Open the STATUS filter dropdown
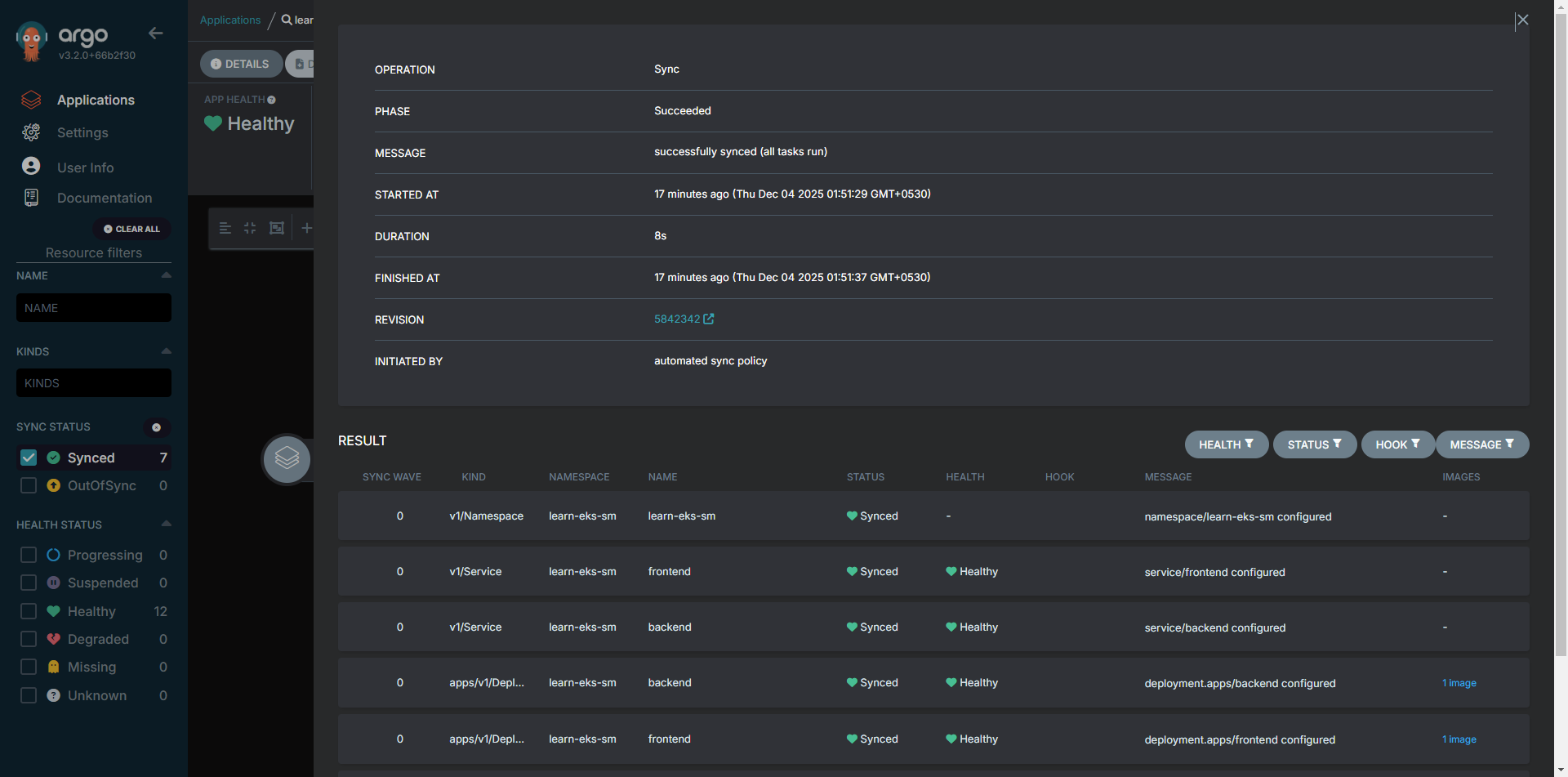Image resolution: width=1568 pixels, height=777 pixels. pos(1314,444)
